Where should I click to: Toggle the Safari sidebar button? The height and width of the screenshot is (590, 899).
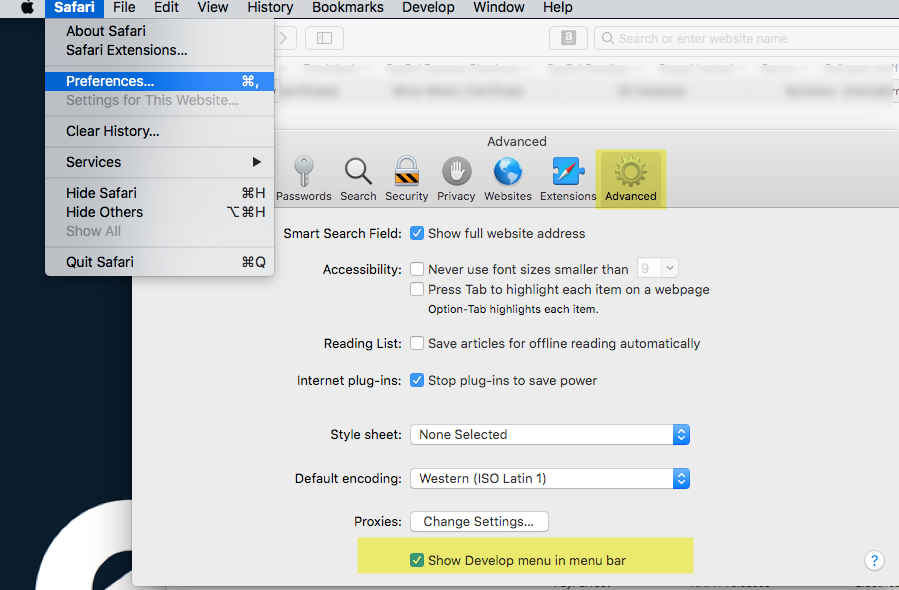[x=325, y=38]
